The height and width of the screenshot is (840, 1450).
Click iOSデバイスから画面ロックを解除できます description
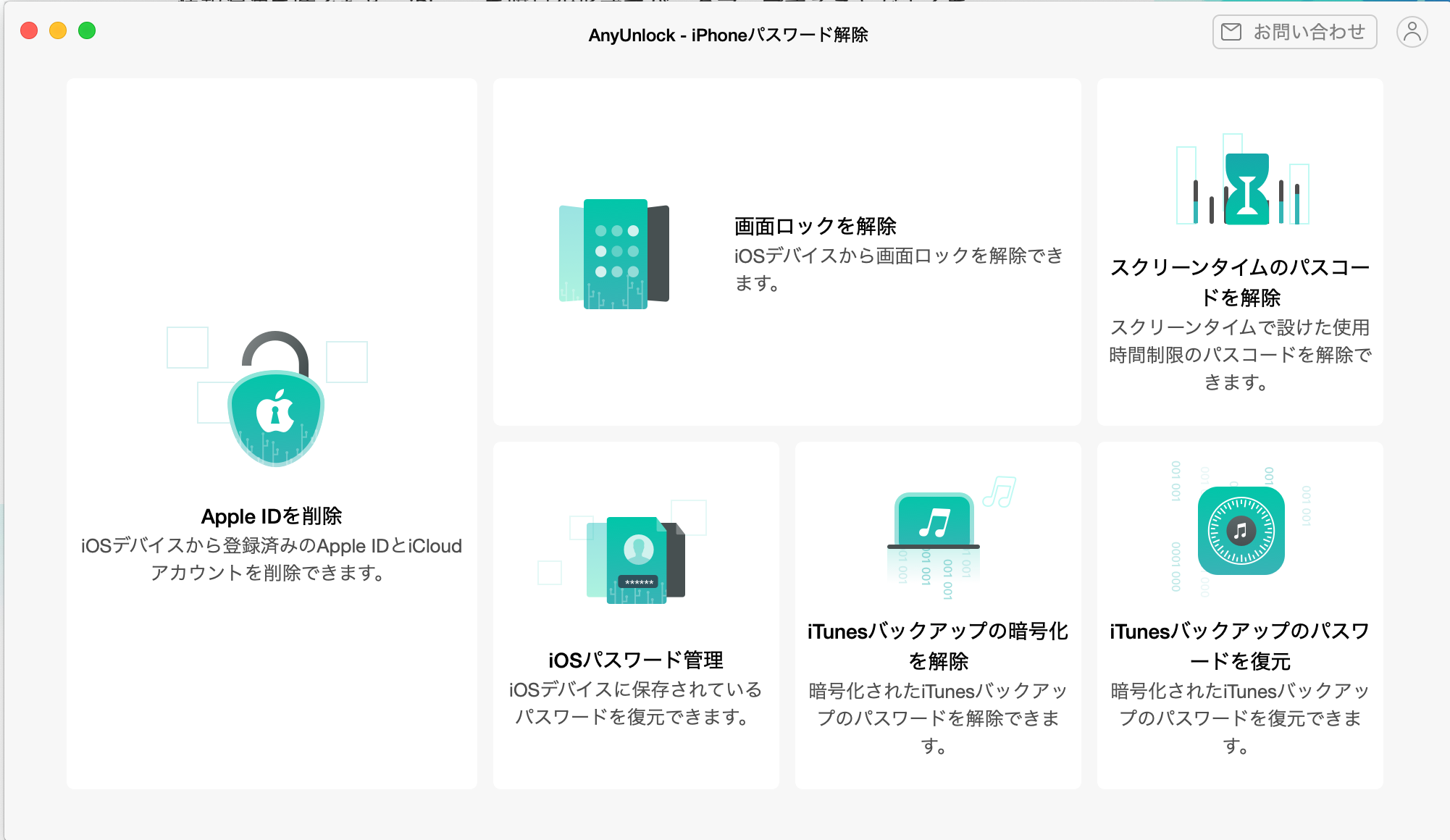pyautogui.click(x=899, y=269)
